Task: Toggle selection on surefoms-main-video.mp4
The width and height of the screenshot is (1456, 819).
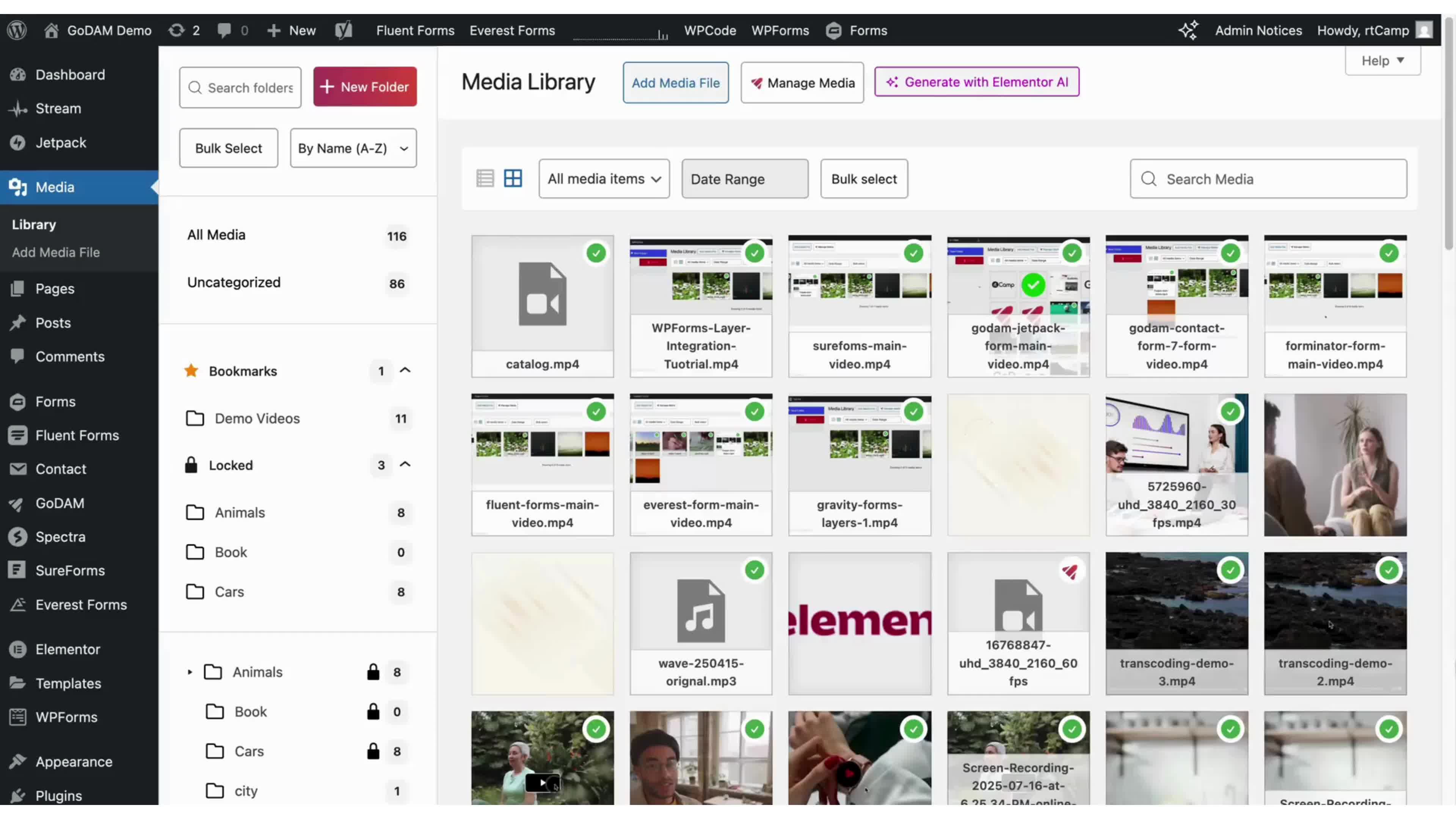Action: pos(914,253)
